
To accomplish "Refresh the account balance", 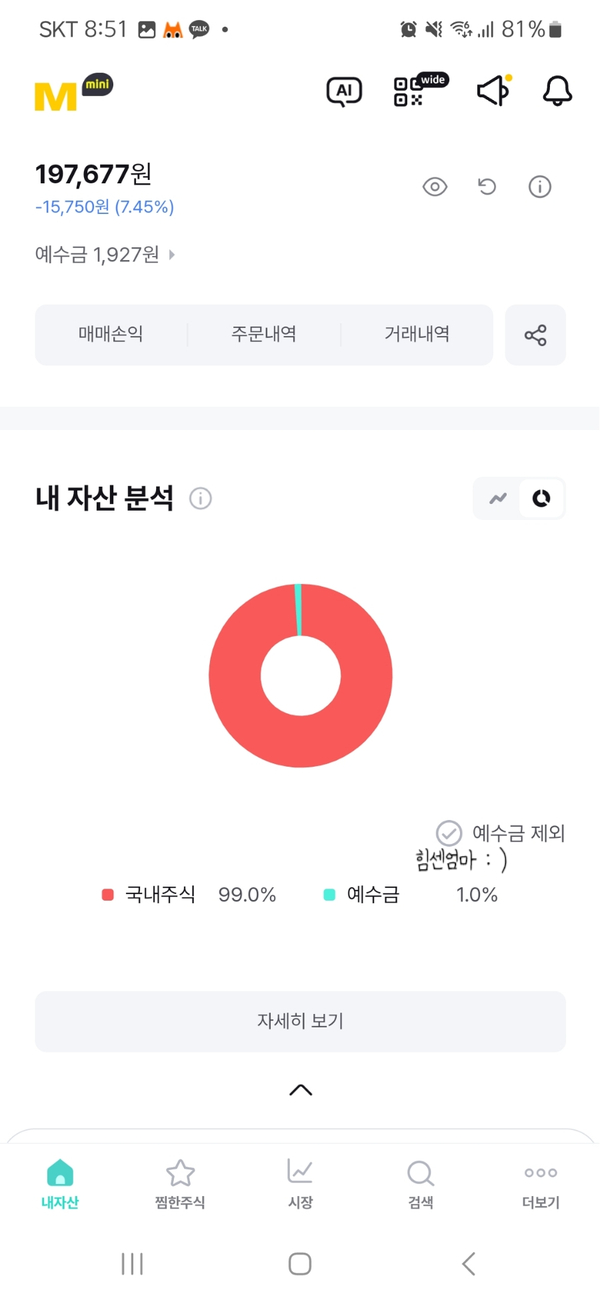I will pos(487,186).
